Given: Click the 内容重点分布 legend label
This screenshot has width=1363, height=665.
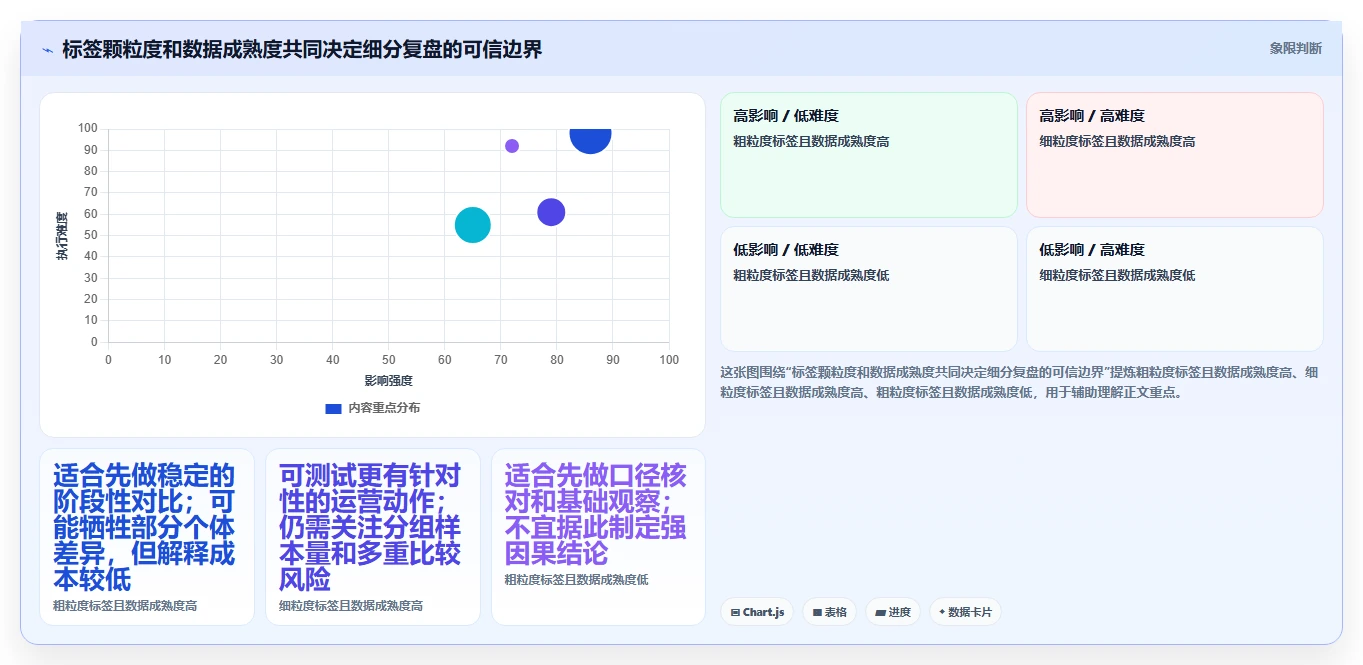Looking at the screenshot, I should (384, 408).
